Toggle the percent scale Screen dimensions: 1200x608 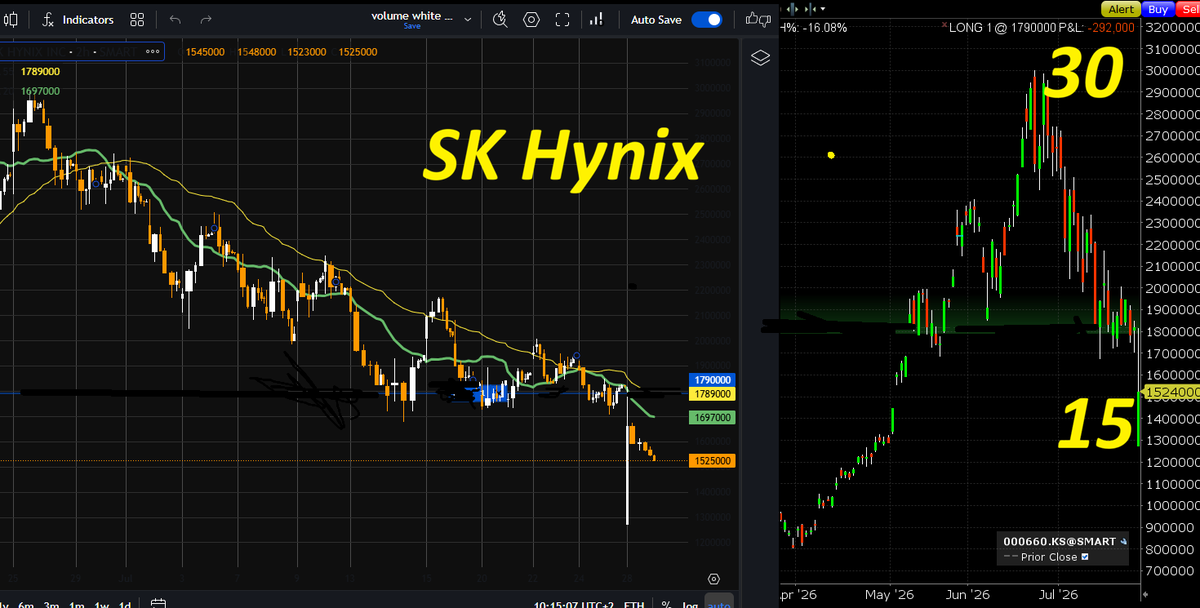666,604
